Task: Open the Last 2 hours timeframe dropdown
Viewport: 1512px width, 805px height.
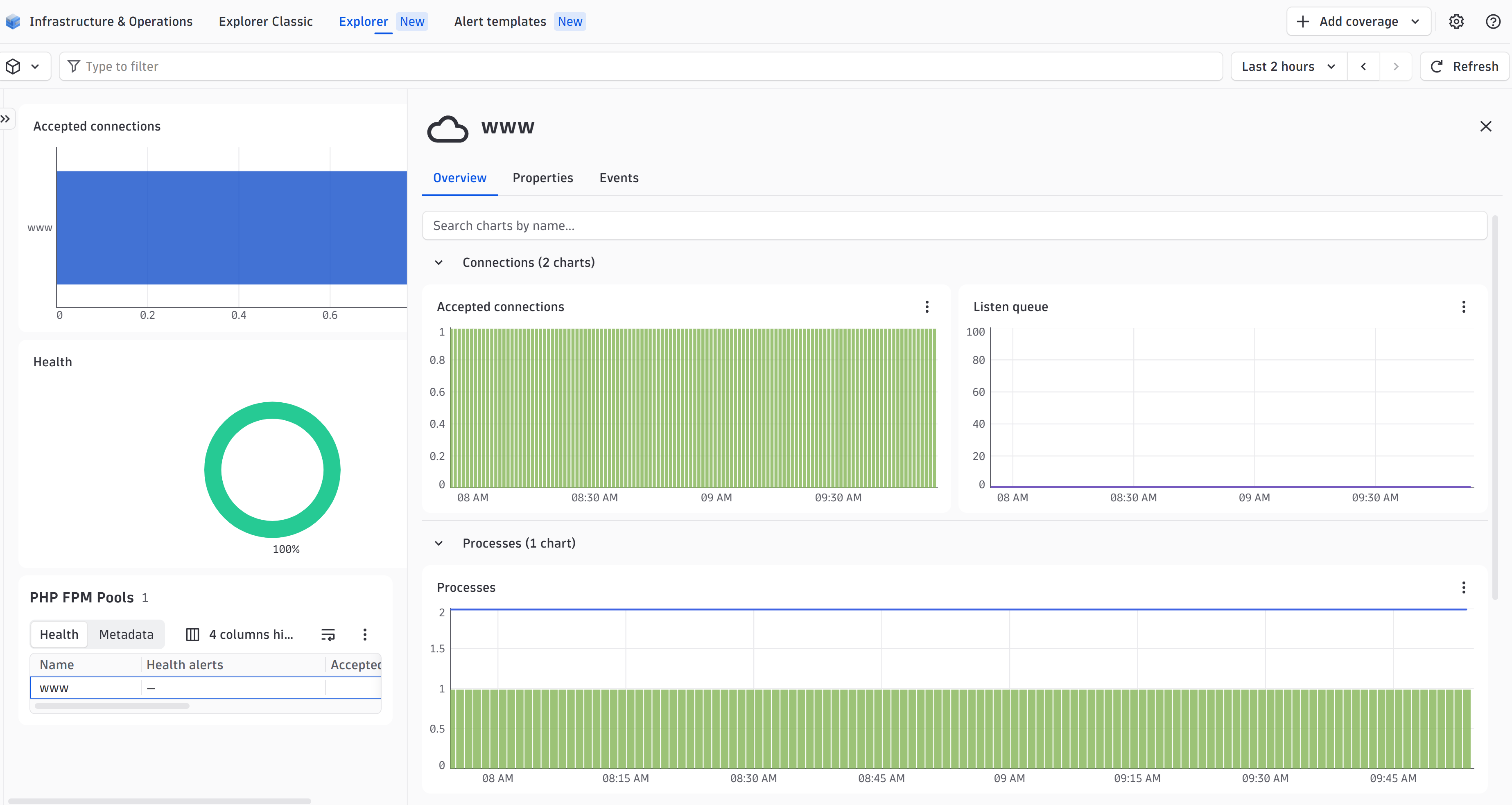Action: coord(1288,66)
